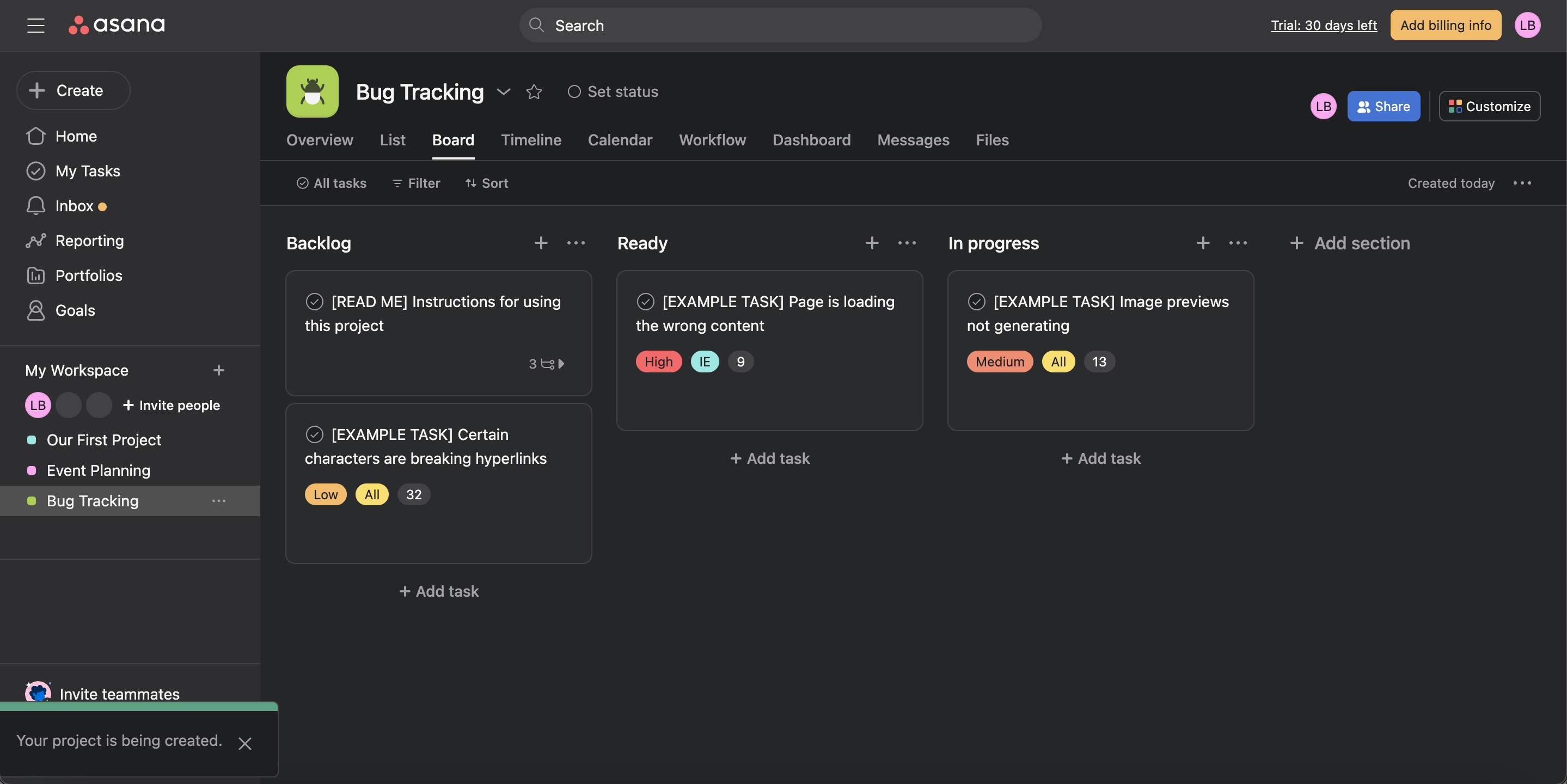Mark READ ME Instructions task complete
The height and width of the screenshot is (784, 1567).
pyautogui.click(x=315, y=302)
